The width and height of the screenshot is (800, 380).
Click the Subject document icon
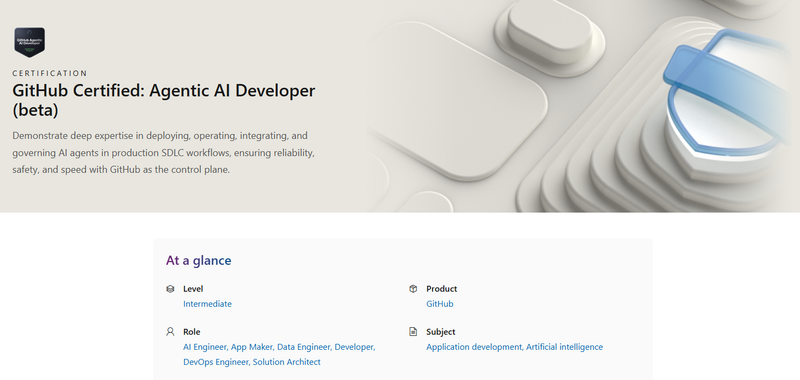click(x=413, y=332)
